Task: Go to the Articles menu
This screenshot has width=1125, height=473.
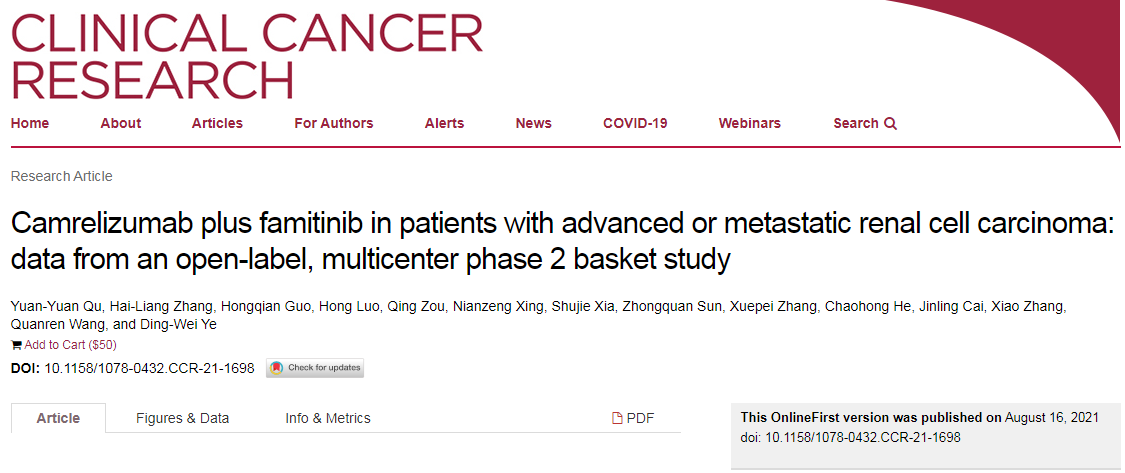Action: point(217,123)
